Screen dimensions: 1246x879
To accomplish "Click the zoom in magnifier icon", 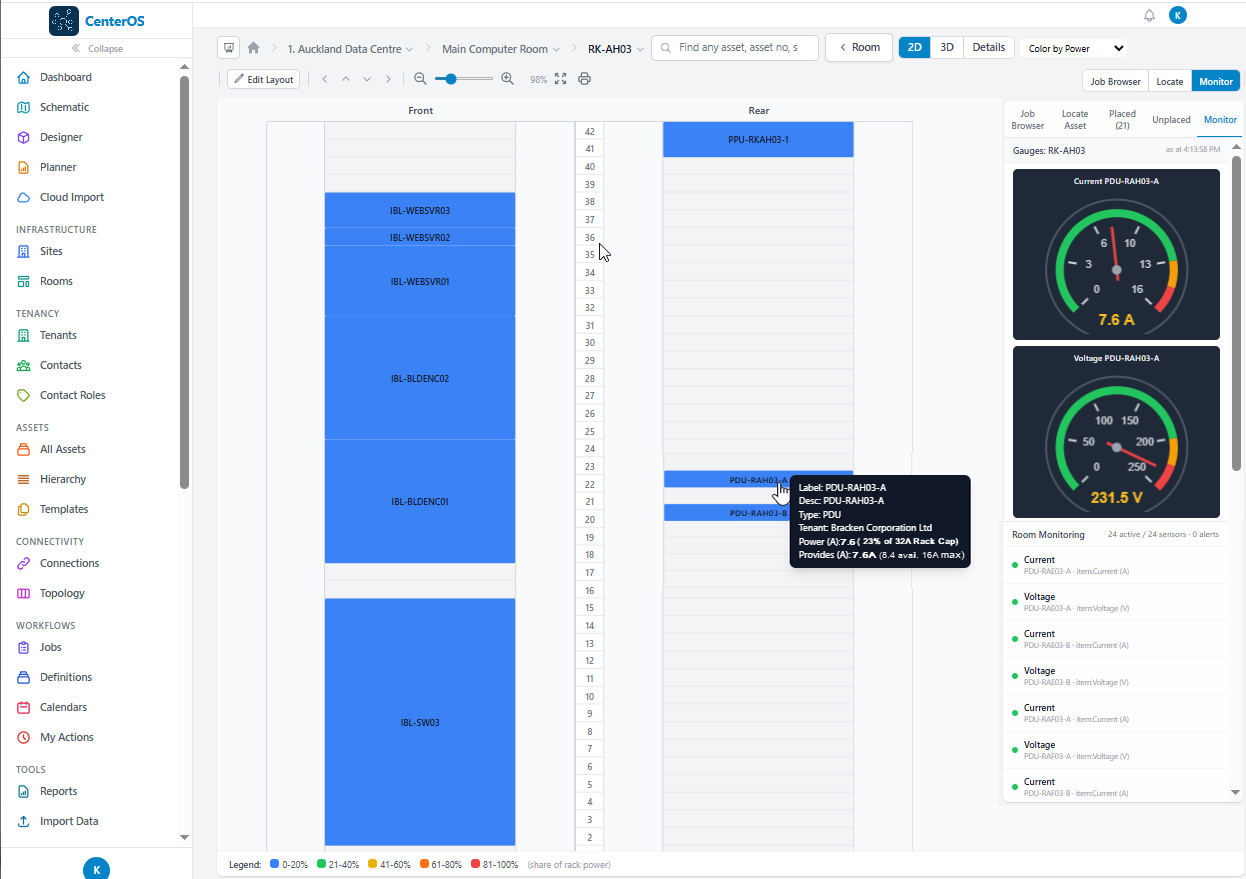I will click(507, 79).
